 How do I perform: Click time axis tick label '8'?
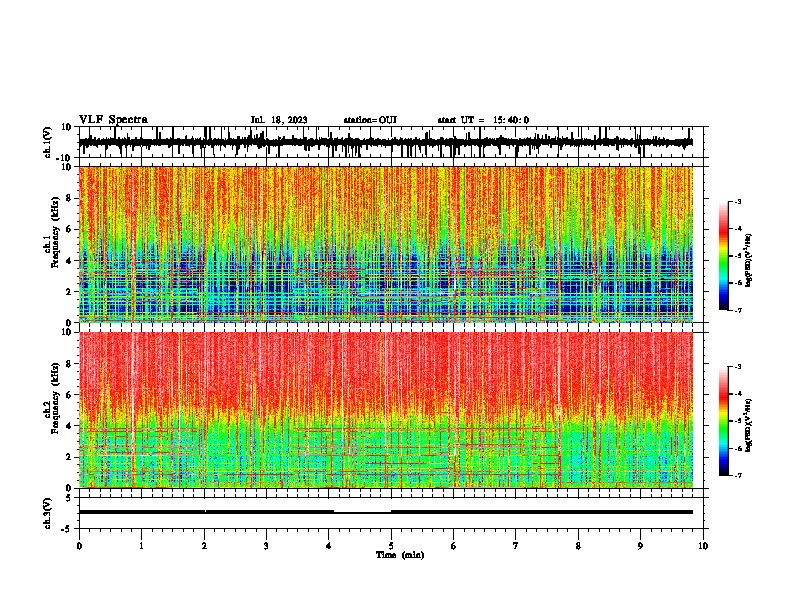(578, 546)
